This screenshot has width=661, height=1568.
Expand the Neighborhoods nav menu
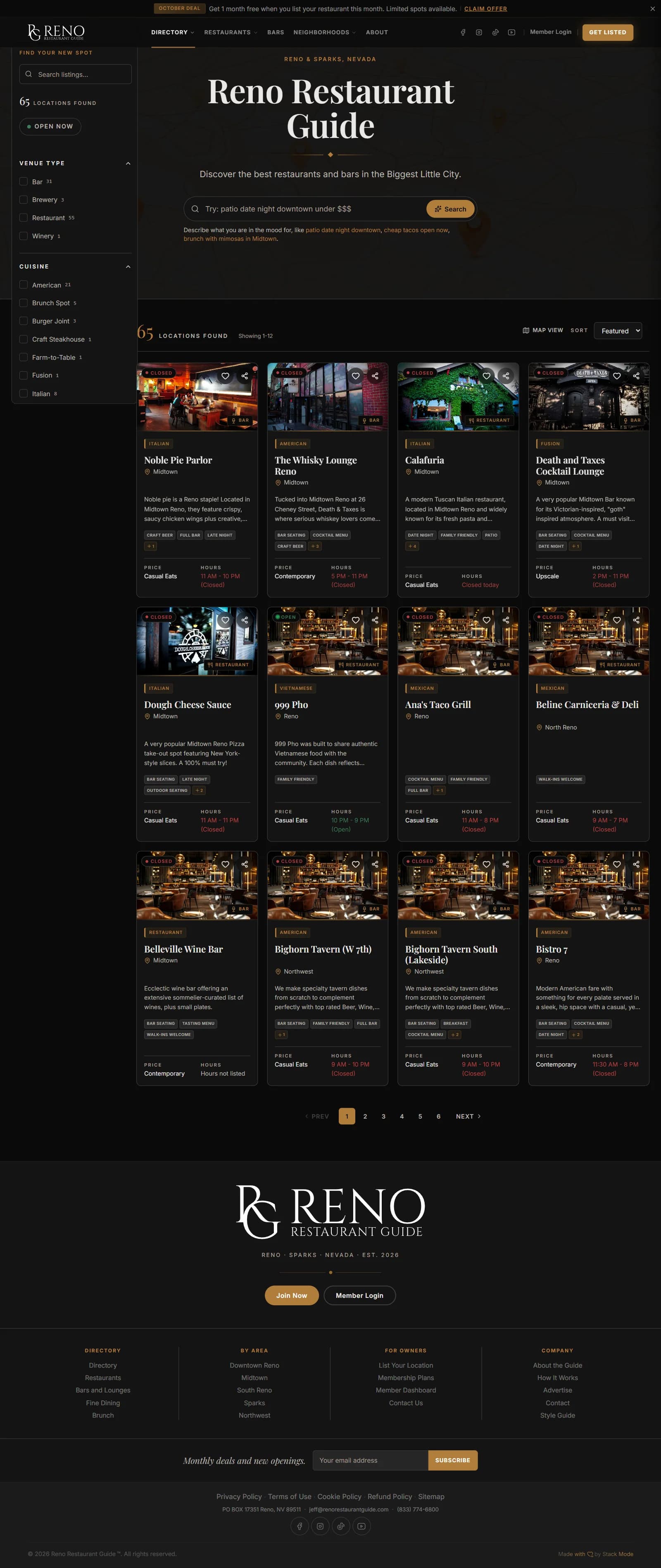pyautogui.click(x=324, y=32)
